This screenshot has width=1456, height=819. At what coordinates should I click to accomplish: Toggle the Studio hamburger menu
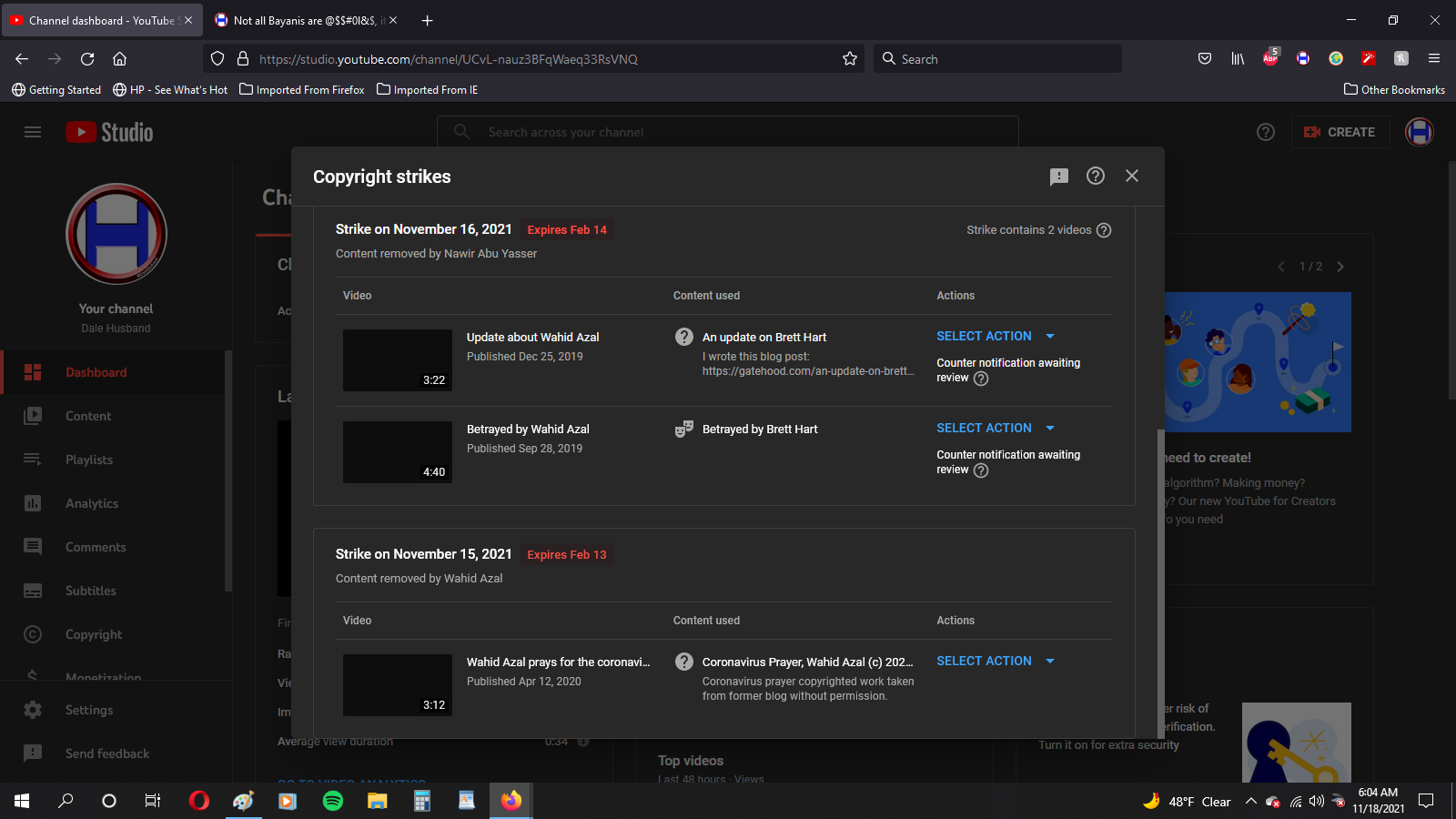[33, 132]
